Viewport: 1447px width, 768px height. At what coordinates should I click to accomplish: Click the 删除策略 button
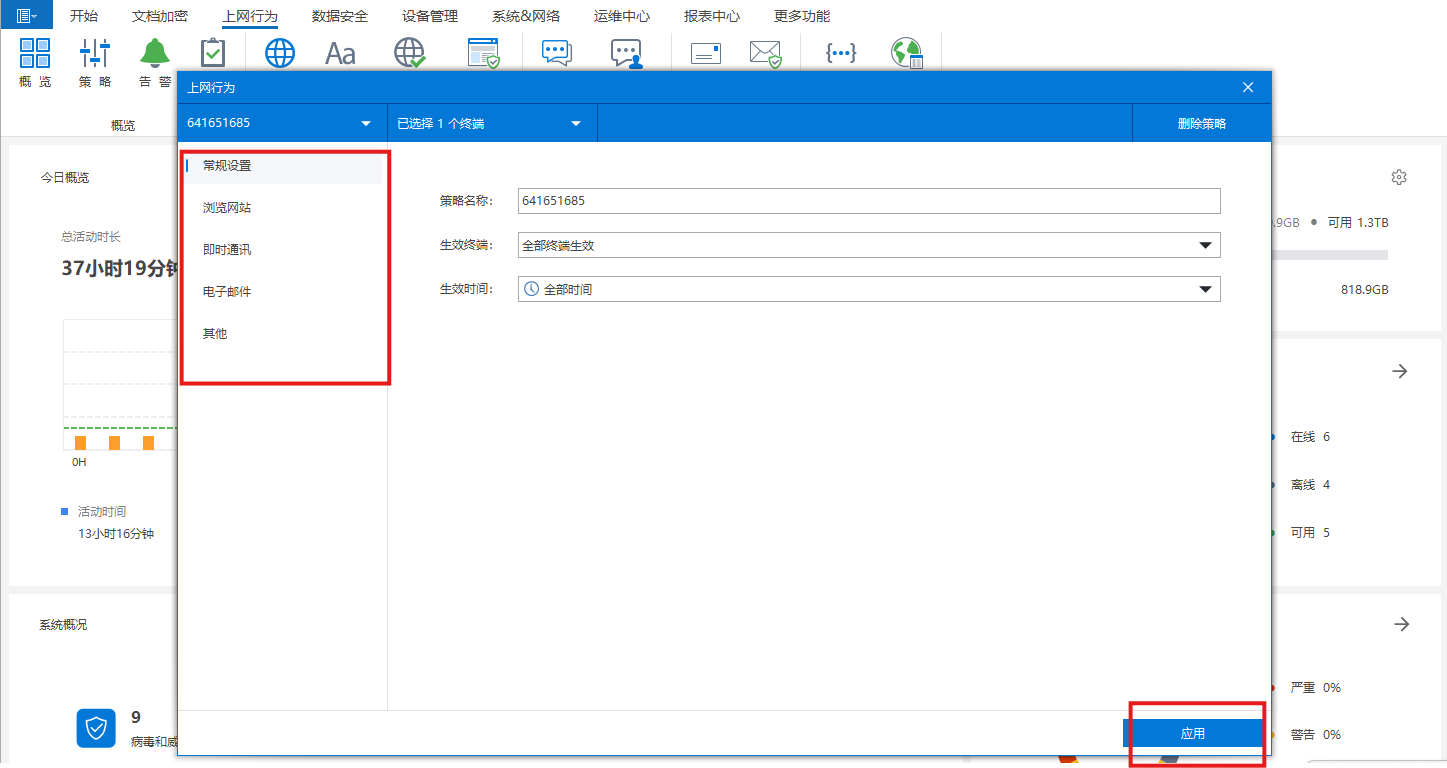[1201, 124]
